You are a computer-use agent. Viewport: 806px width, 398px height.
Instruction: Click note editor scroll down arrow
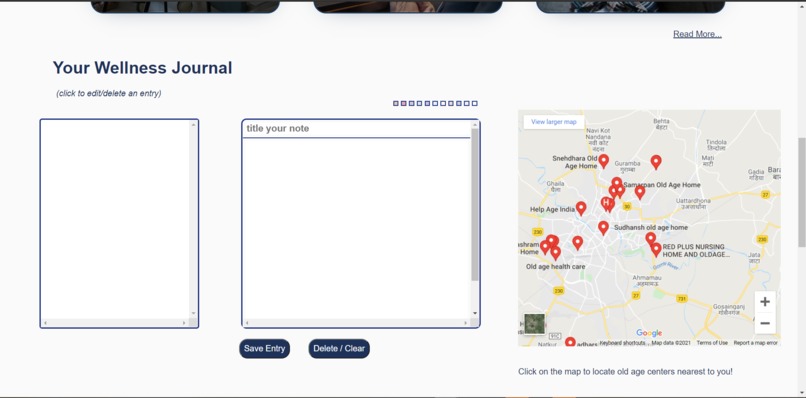click(x=475, y=313)
